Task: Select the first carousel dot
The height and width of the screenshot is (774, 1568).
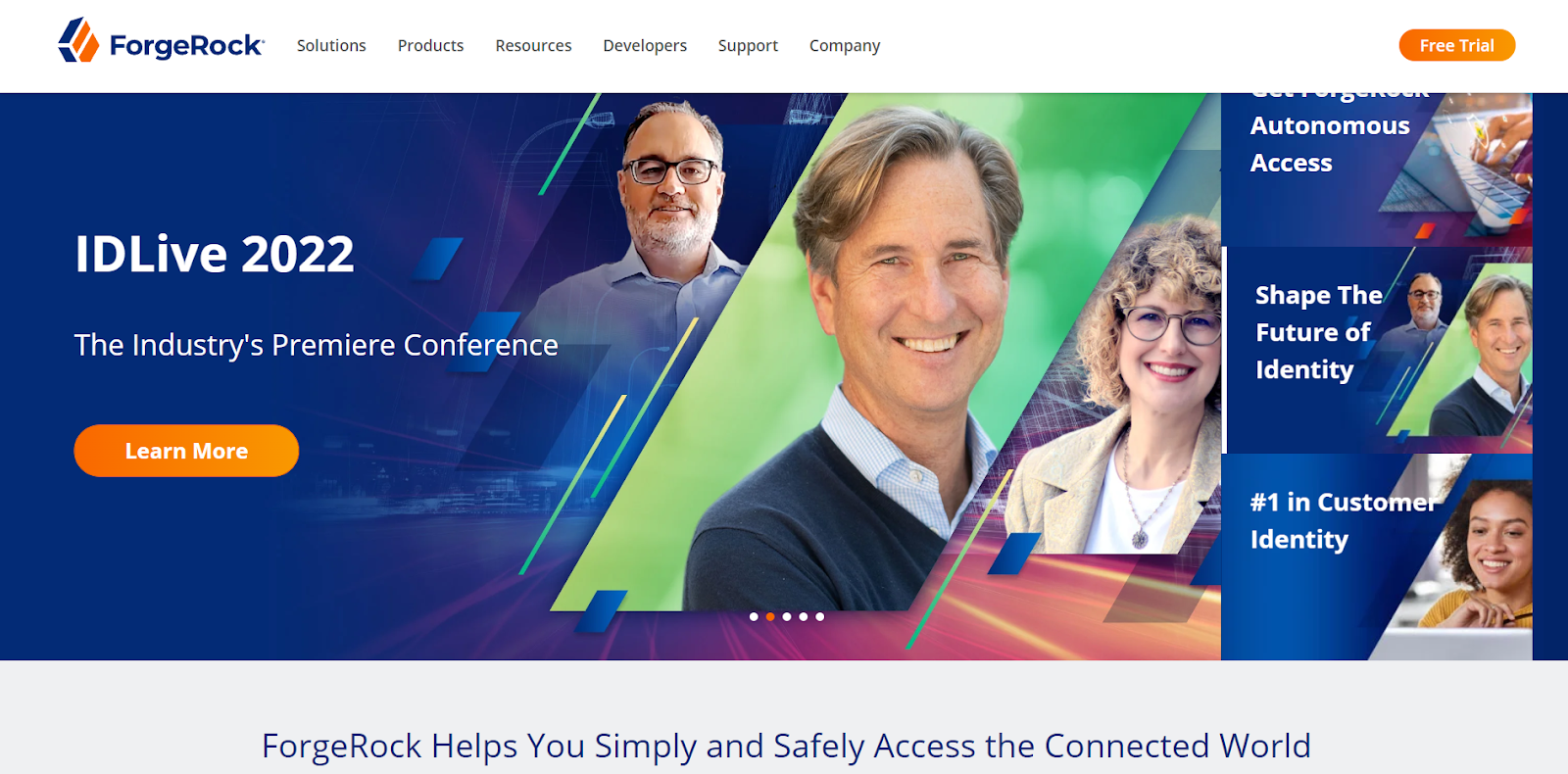Action: tap(754, 616)
